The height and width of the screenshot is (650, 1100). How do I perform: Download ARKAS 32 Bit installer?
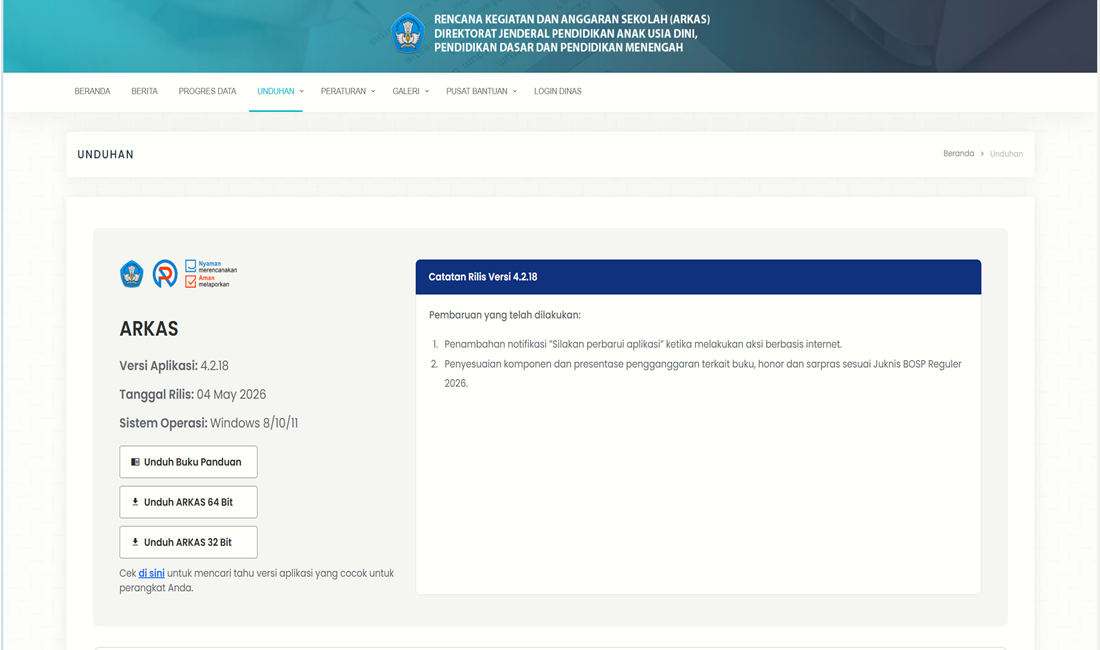[x=188, y=542]
